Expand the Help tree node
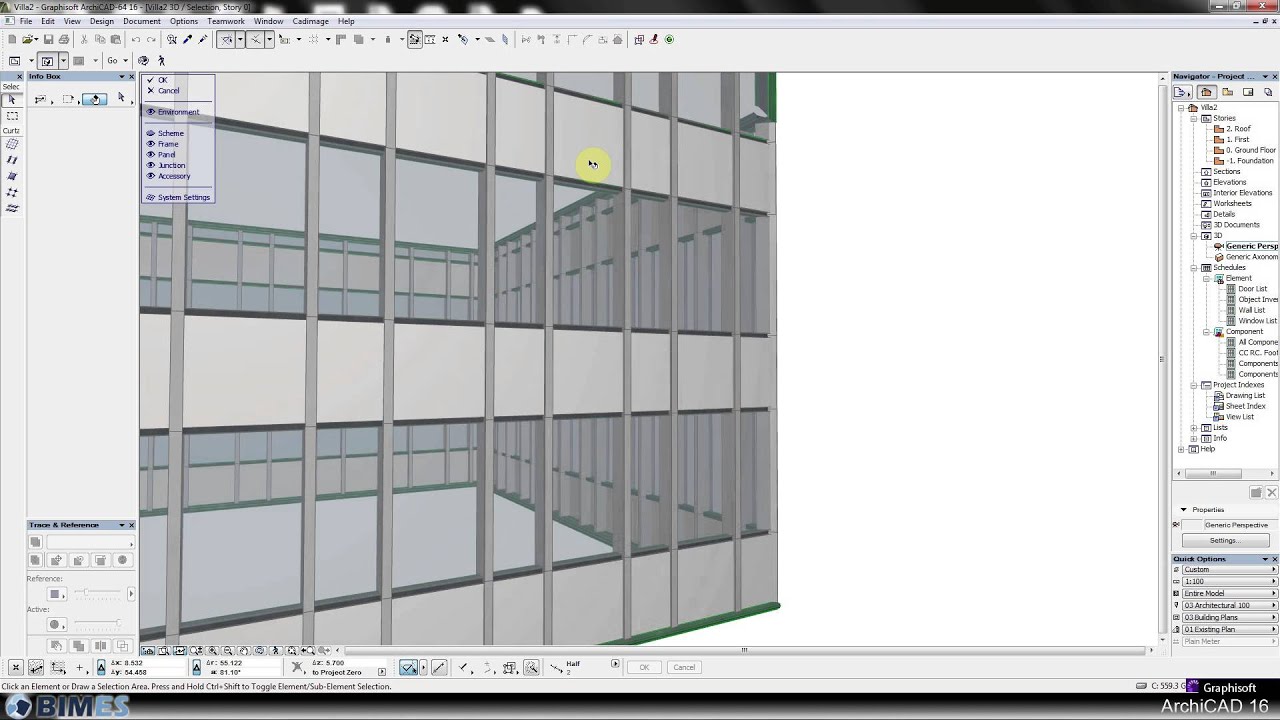The height and width of the screenshot is (720, 1280). 1182,449
